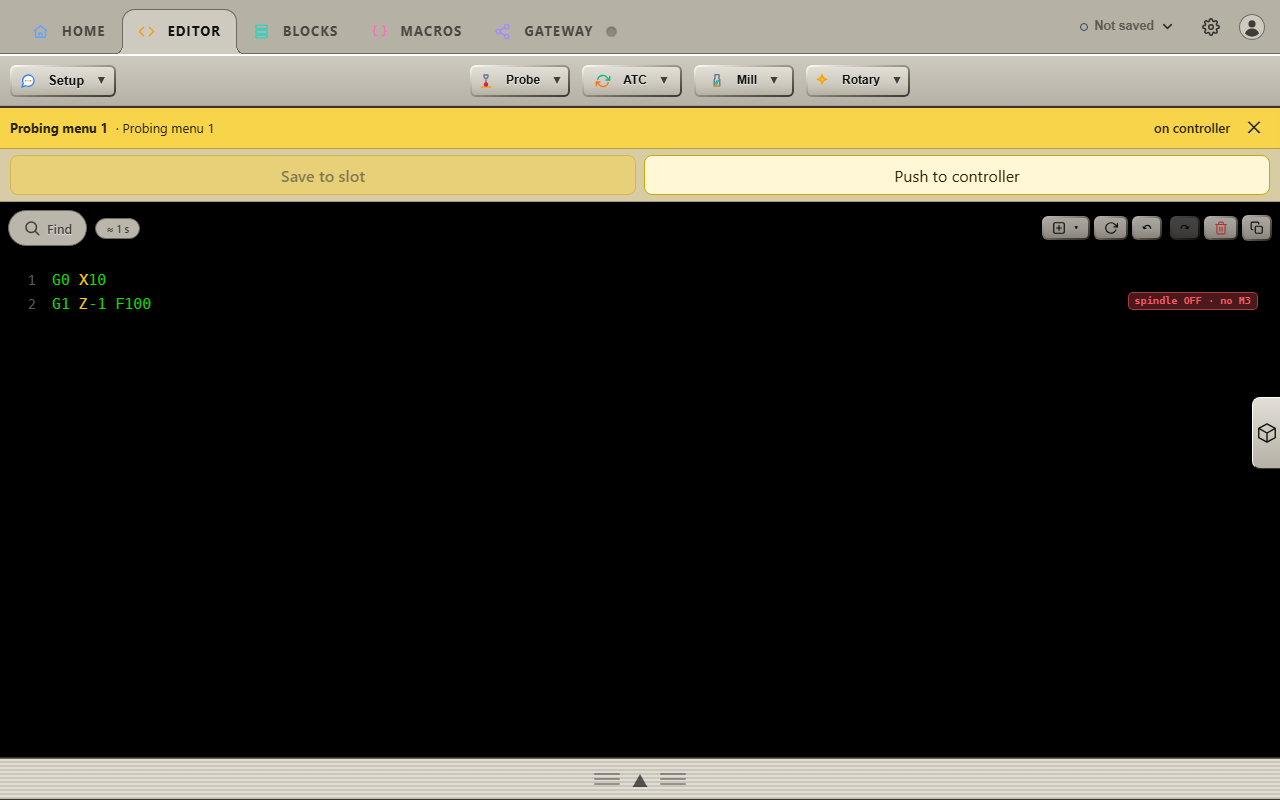The width and height of the screenshot is (1280, 800).
Task: Open the Rotary dropdown menu
Action: point(858,81)
